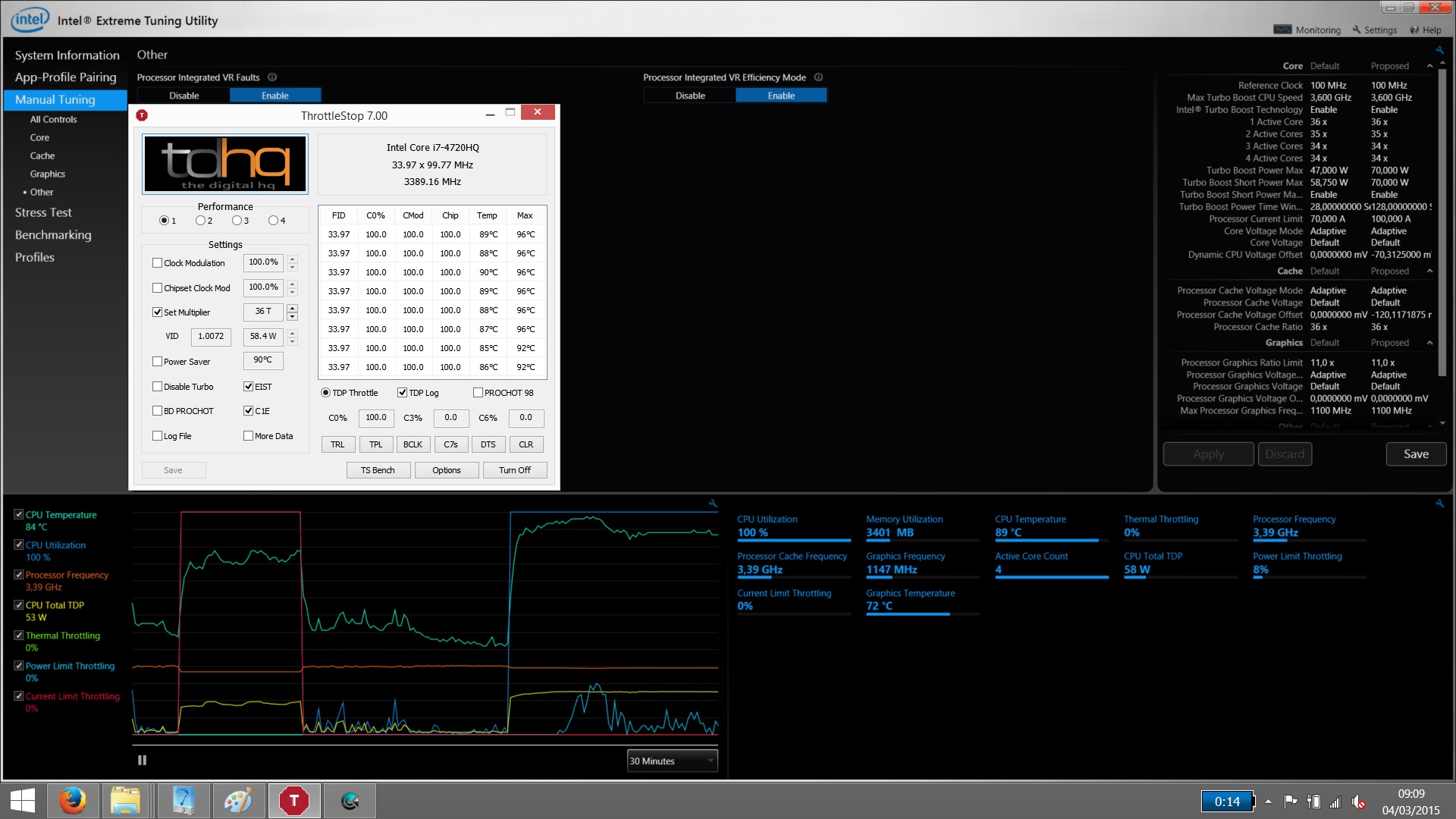Disable Processor Integrated VR Faults
1456x819 pixels.
tap(184, 96)
